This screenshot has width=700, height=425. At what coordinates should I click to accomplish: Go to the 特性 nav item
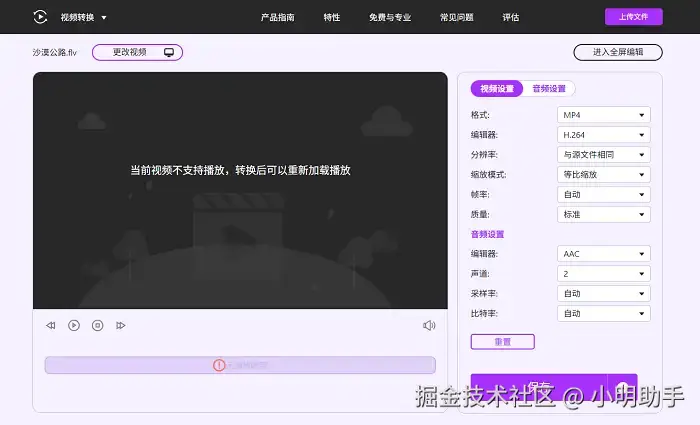coord(332,17)
